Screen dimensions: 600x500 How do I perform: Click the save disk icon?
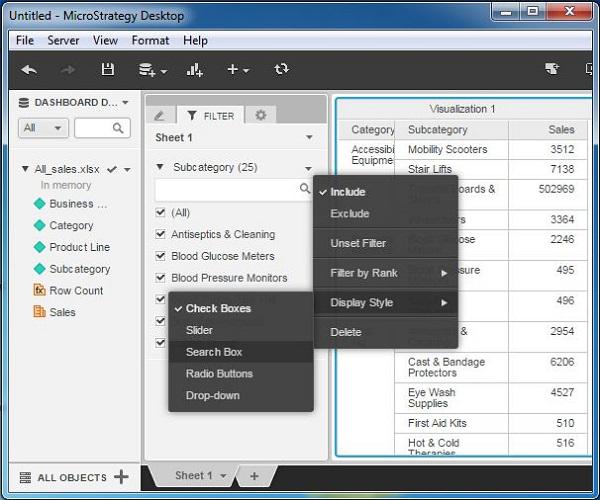pos(108,70)
